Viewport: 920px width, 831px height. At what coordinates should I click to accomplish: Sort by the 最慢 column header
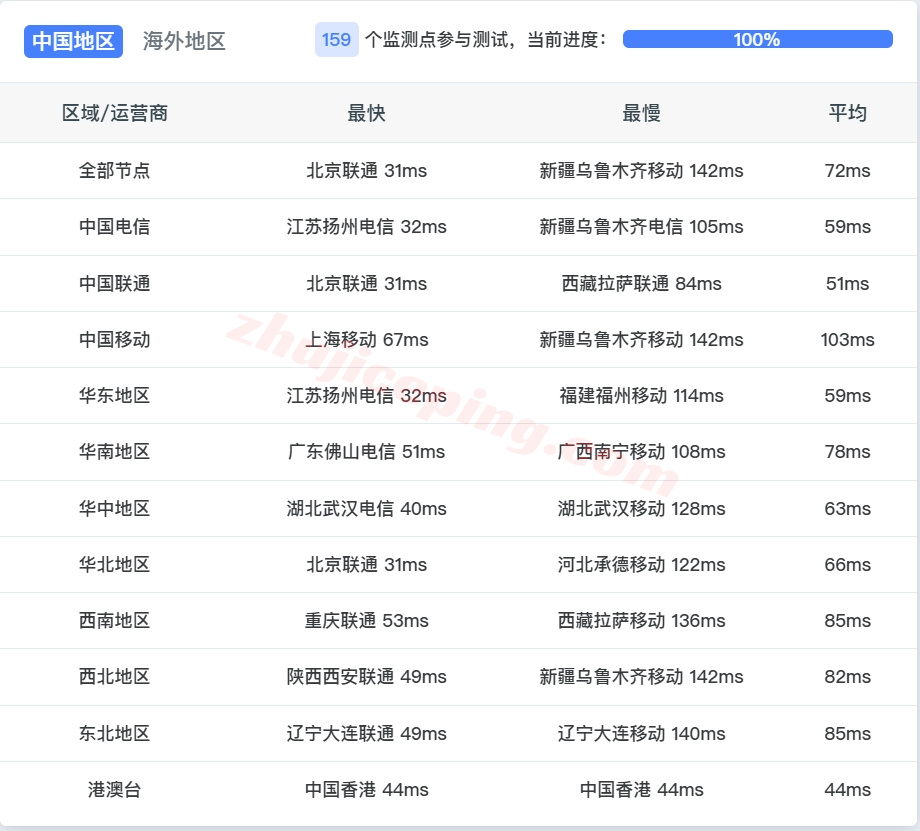point(641,113)
